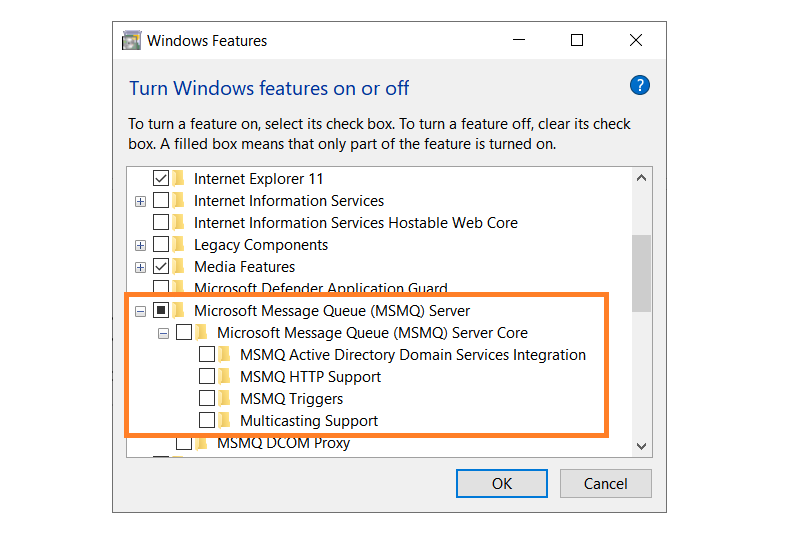Enable the MSMQ HTTP Support checkbox

tap(207, 377)
